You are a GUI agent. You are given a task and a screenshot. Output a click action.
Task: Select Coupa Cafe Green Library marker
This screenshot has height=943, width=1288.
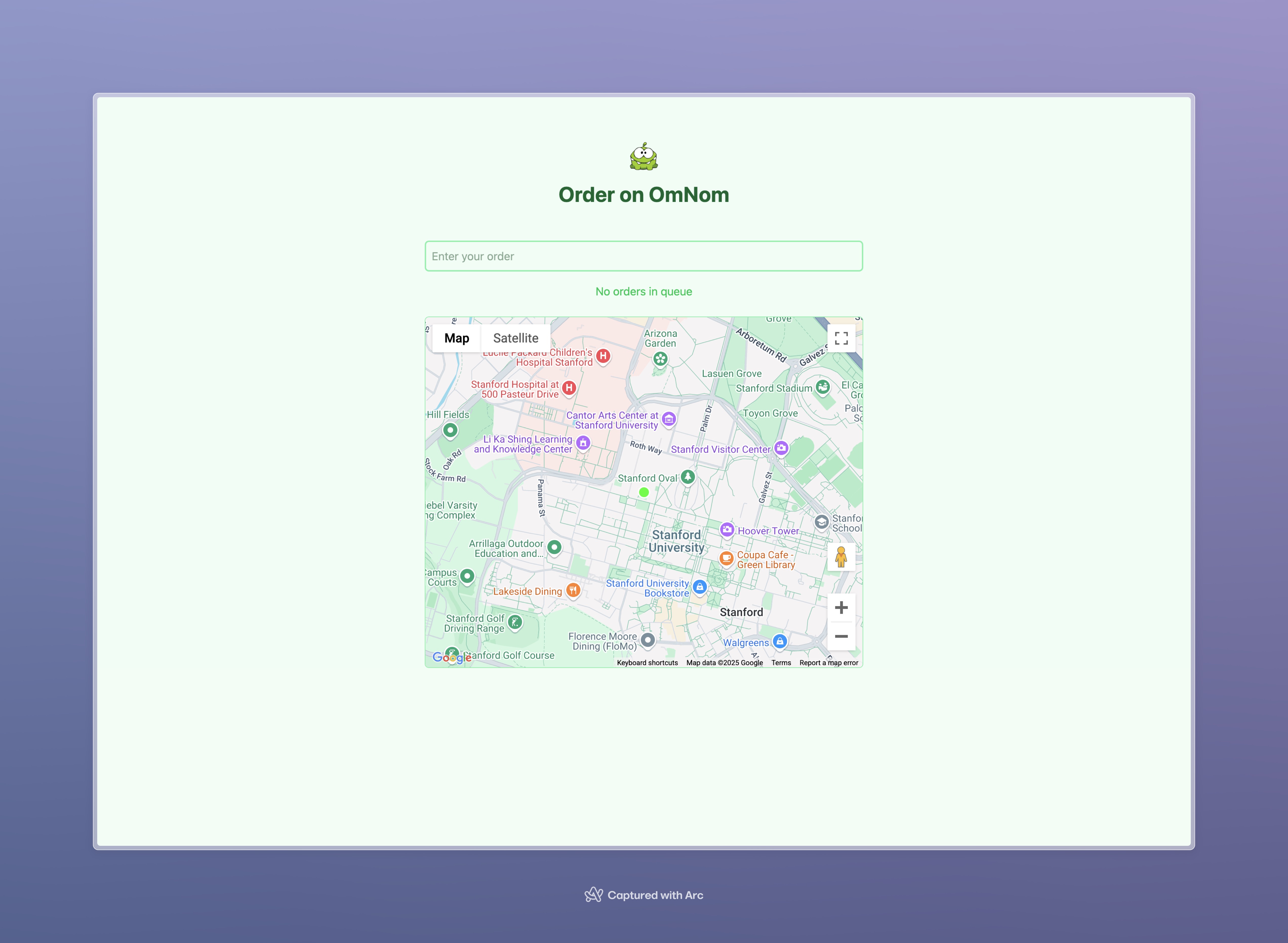pyautogui.click(x=726, y=558)
